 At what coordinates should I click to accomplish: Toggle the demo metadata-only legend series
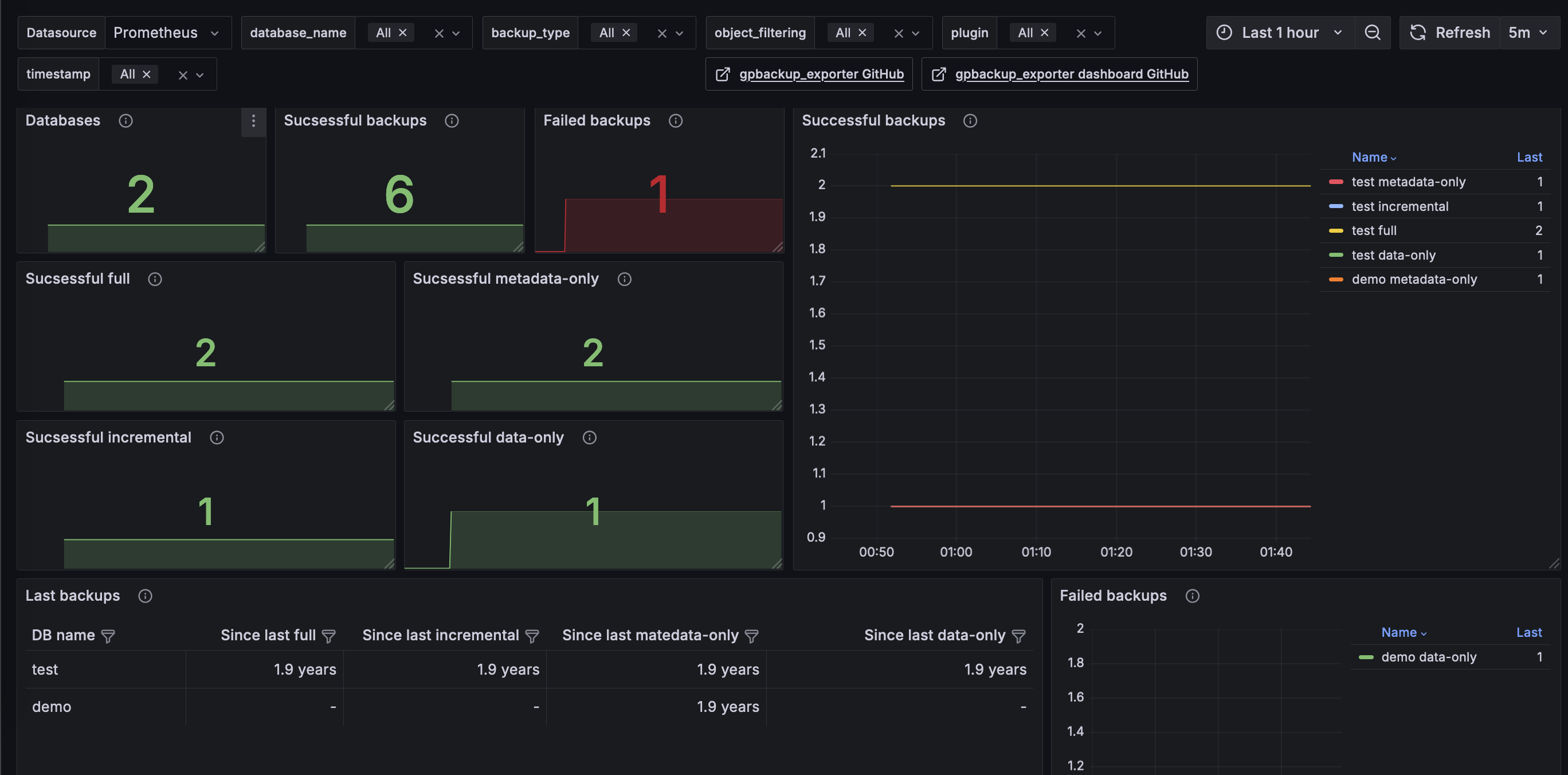coord(1413,279)
